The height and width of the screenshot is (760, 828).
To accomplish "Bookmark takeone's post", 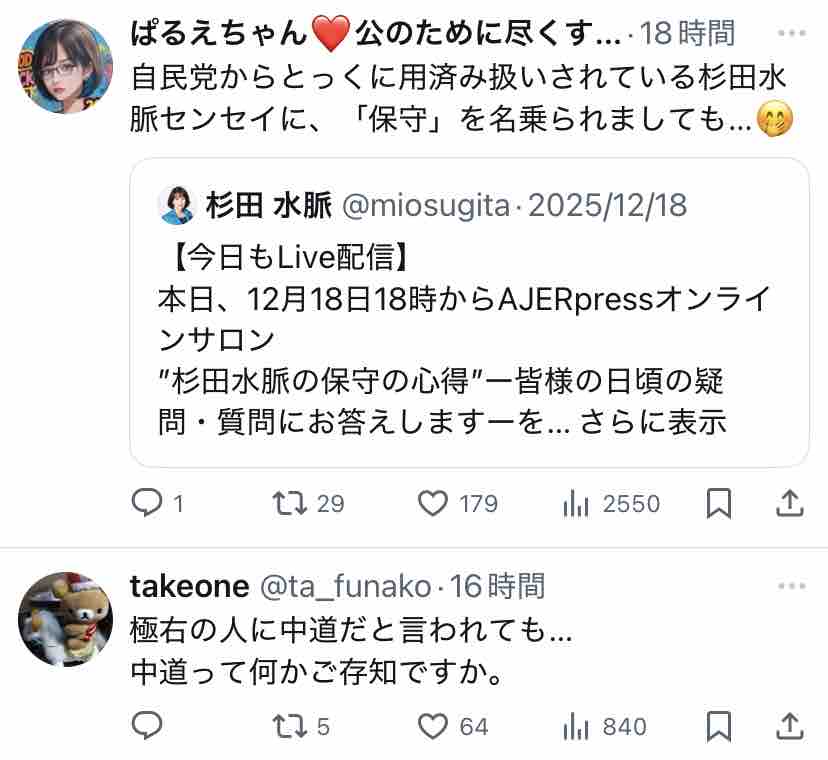I will pyautogui.click(x=718, y=725).
